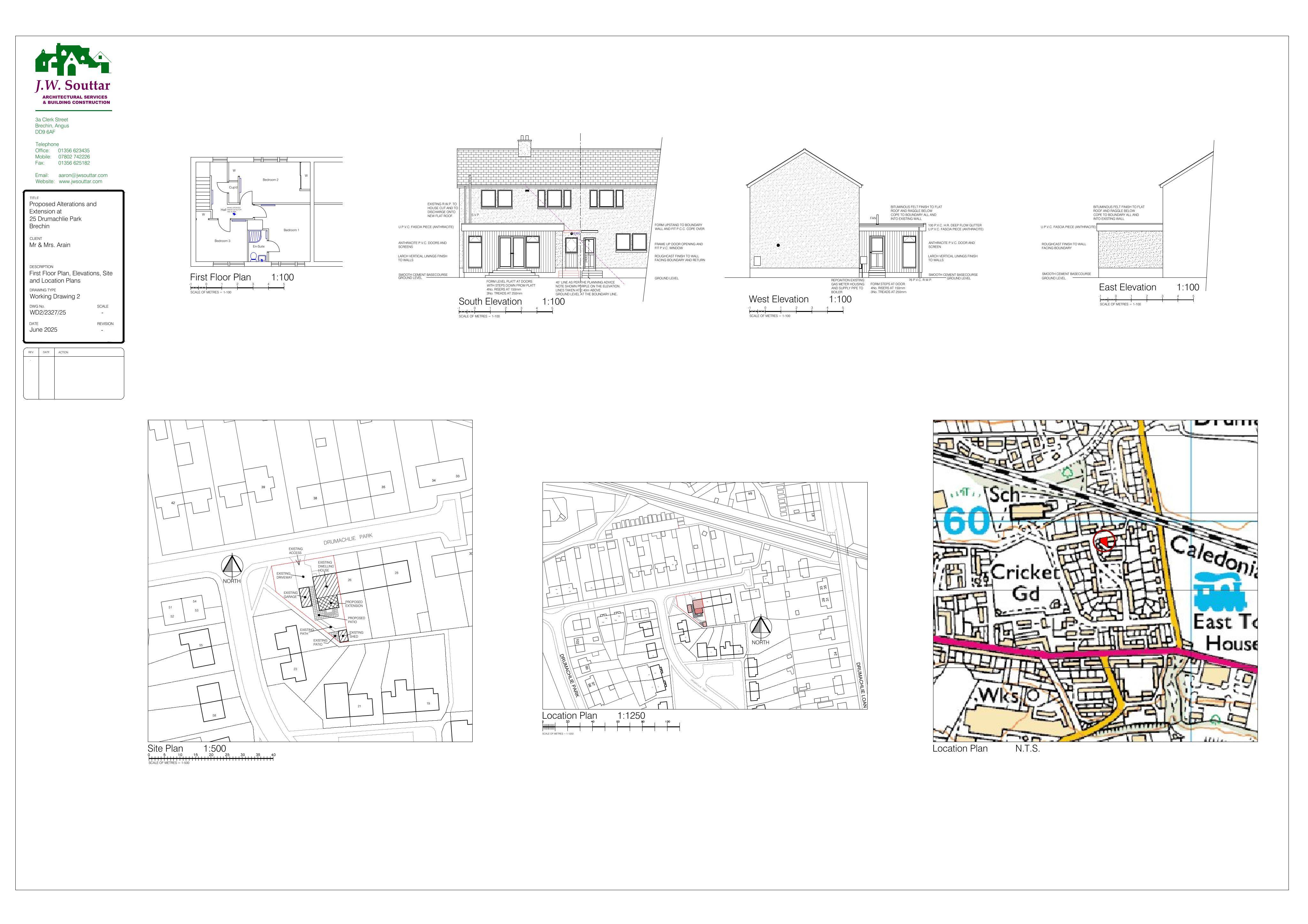The width and height of the screenshot is (1308, 924).
Task: Click 'ARCHITECTURAL SERVICES & BUILDING CONSTRUCTION' tagline
Action: pyautogui.click(x=76, y=100)
